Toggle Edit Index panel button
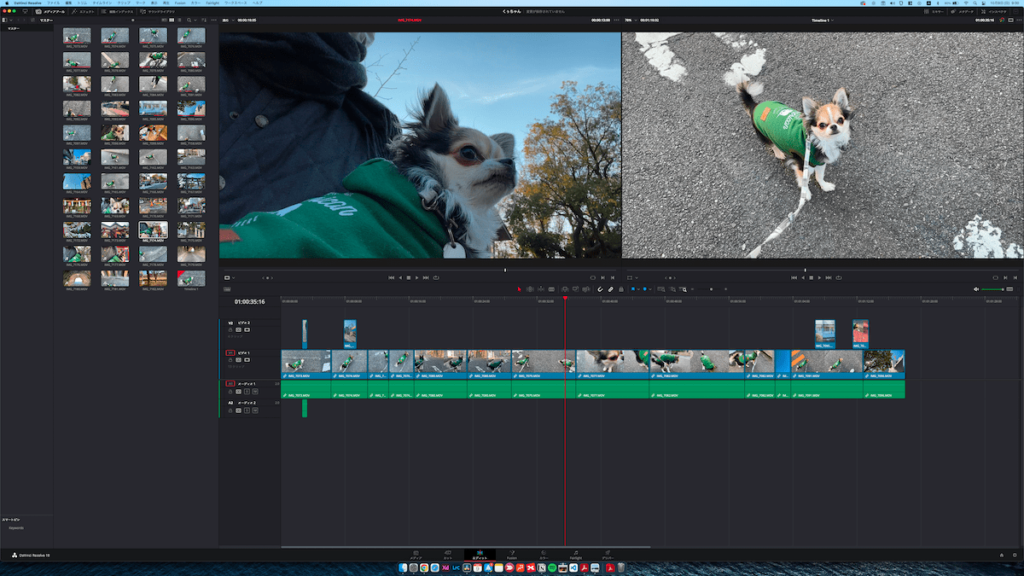 click(117, 12)
